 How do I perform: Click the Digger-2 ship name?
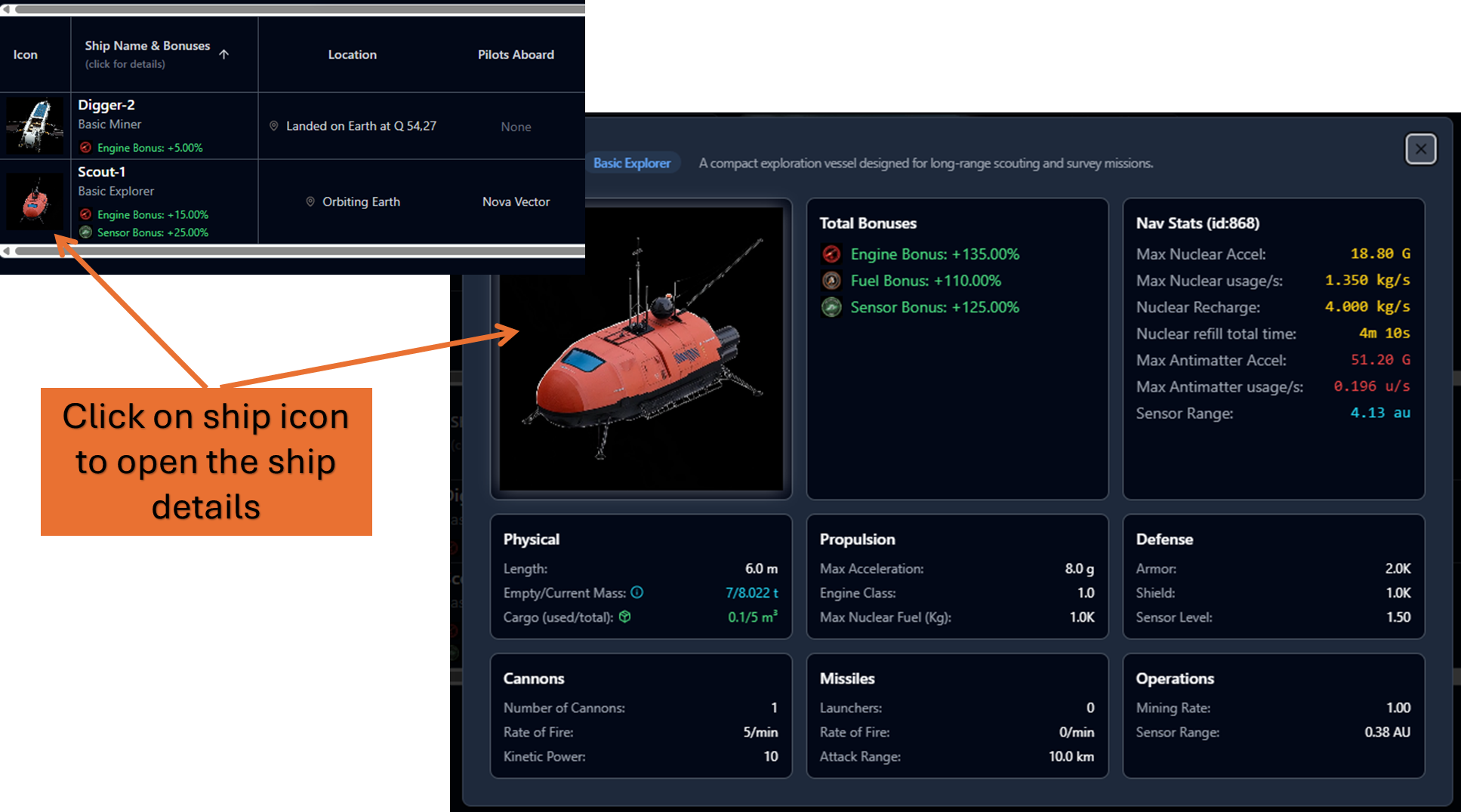106,105
